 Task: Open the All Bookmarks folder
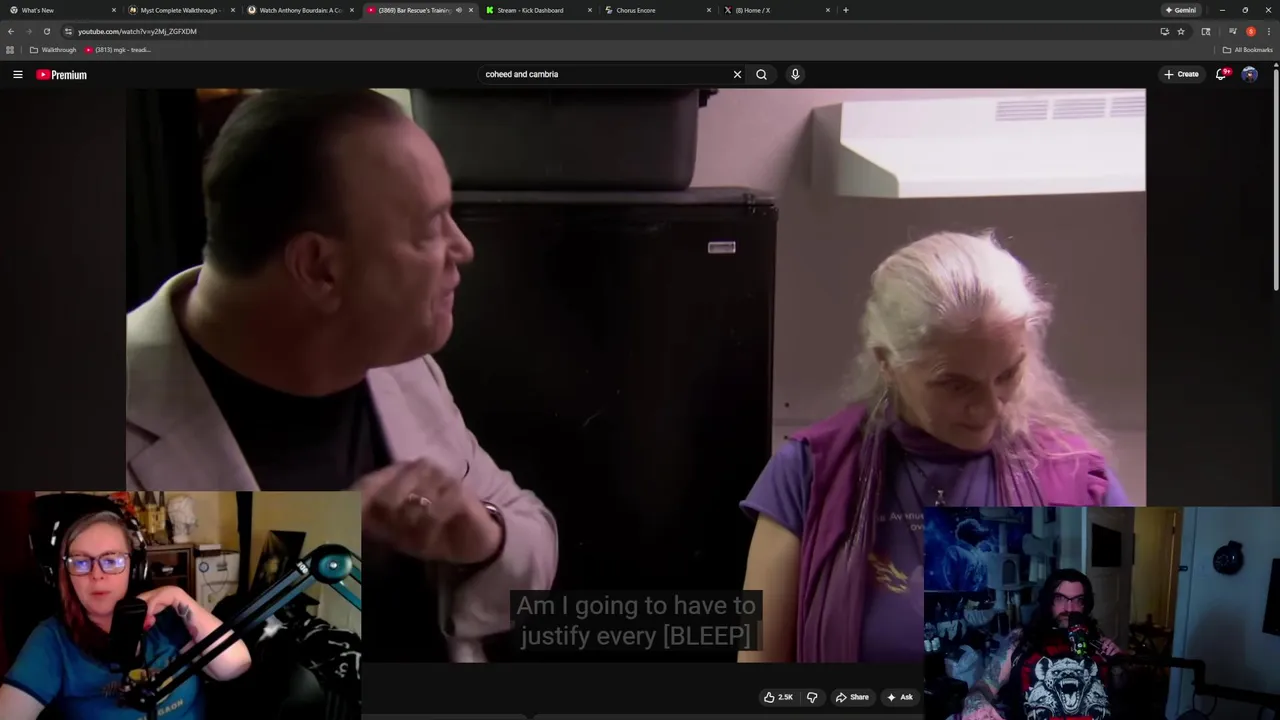pos(1248,50)
